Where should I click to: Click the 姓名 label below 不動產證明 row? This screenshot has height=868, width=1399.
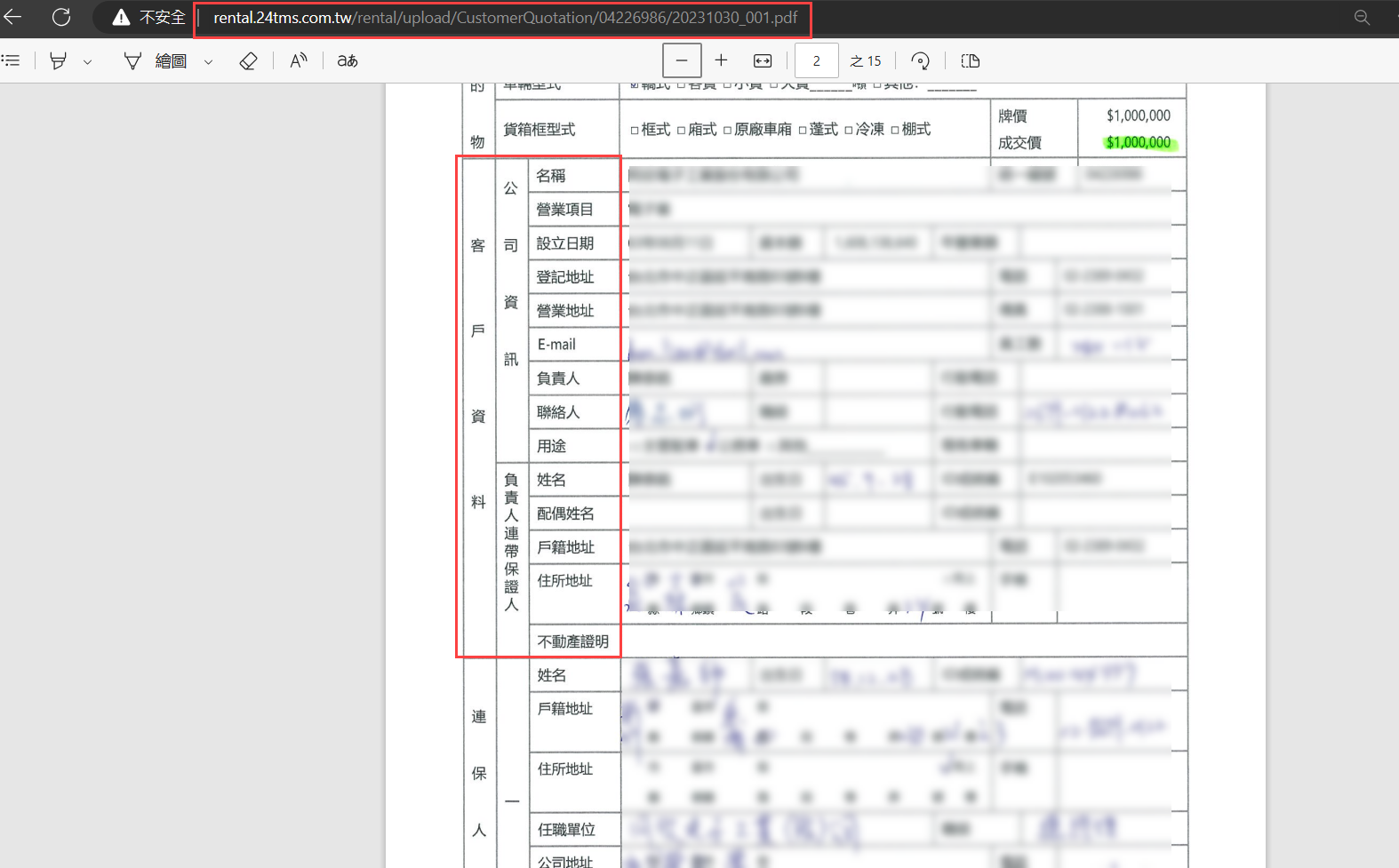551,675
